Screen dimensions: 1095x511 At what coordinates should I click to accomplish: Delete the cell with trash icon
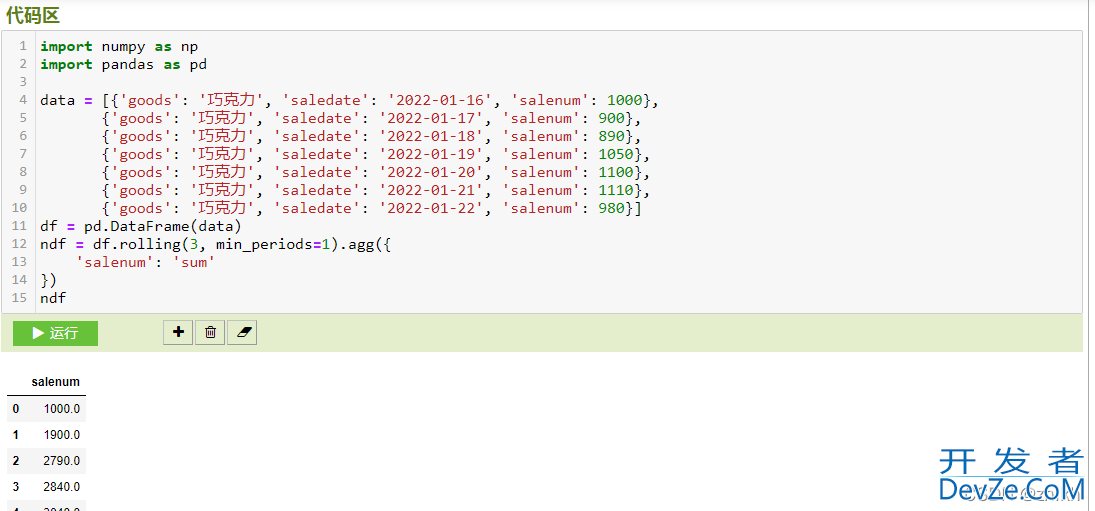210,332
